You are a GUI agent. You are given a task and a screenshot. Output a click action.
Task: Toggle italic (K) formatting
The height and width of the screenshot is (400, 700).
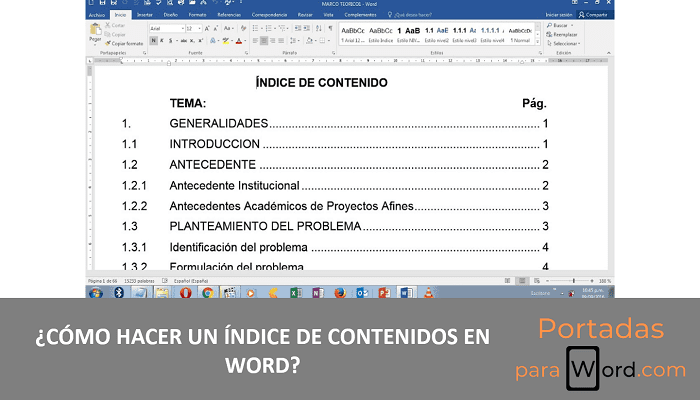coord(162,41)
